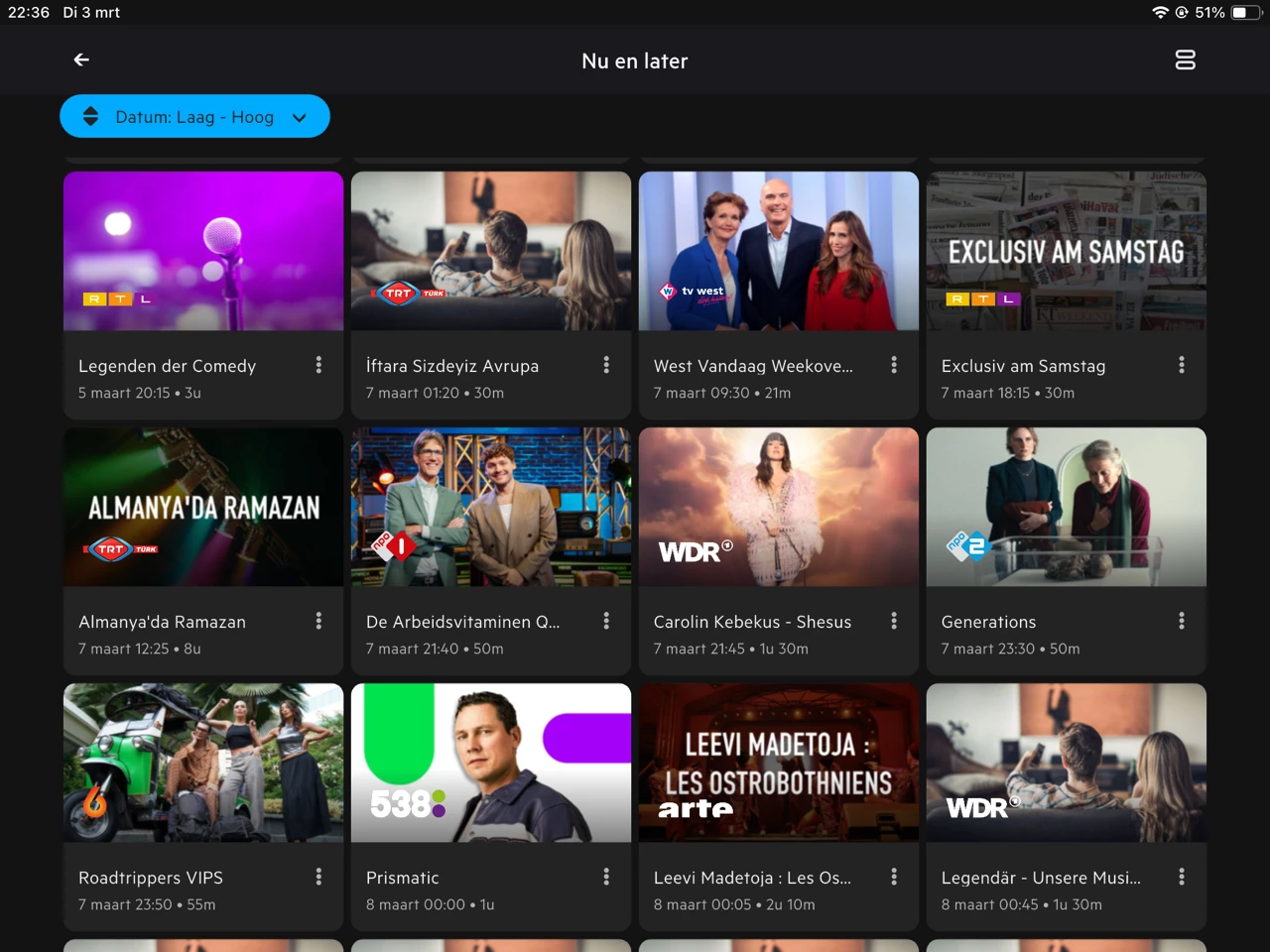Click the air time 8 maart 00:00 • 1u
The image size is (1270, 952).
tap(431, 904)
